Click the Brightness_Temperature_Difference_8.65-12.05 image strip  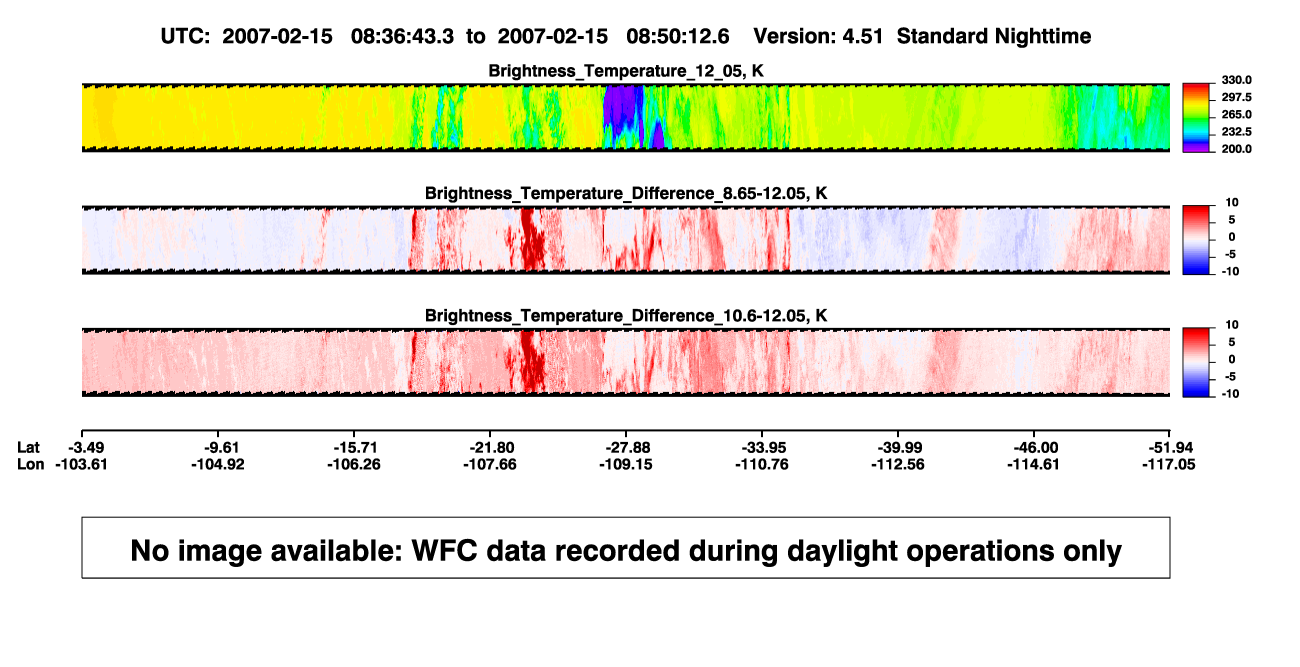(x=625, y=240)
